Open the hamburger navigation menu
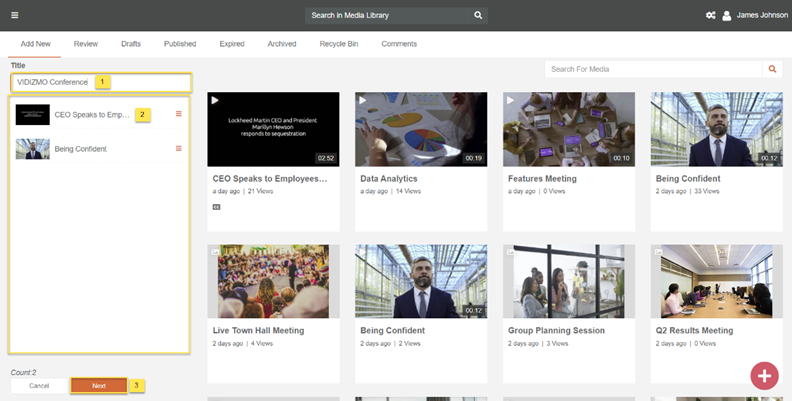The image size is (792, 401). click(x=14, y=15)
